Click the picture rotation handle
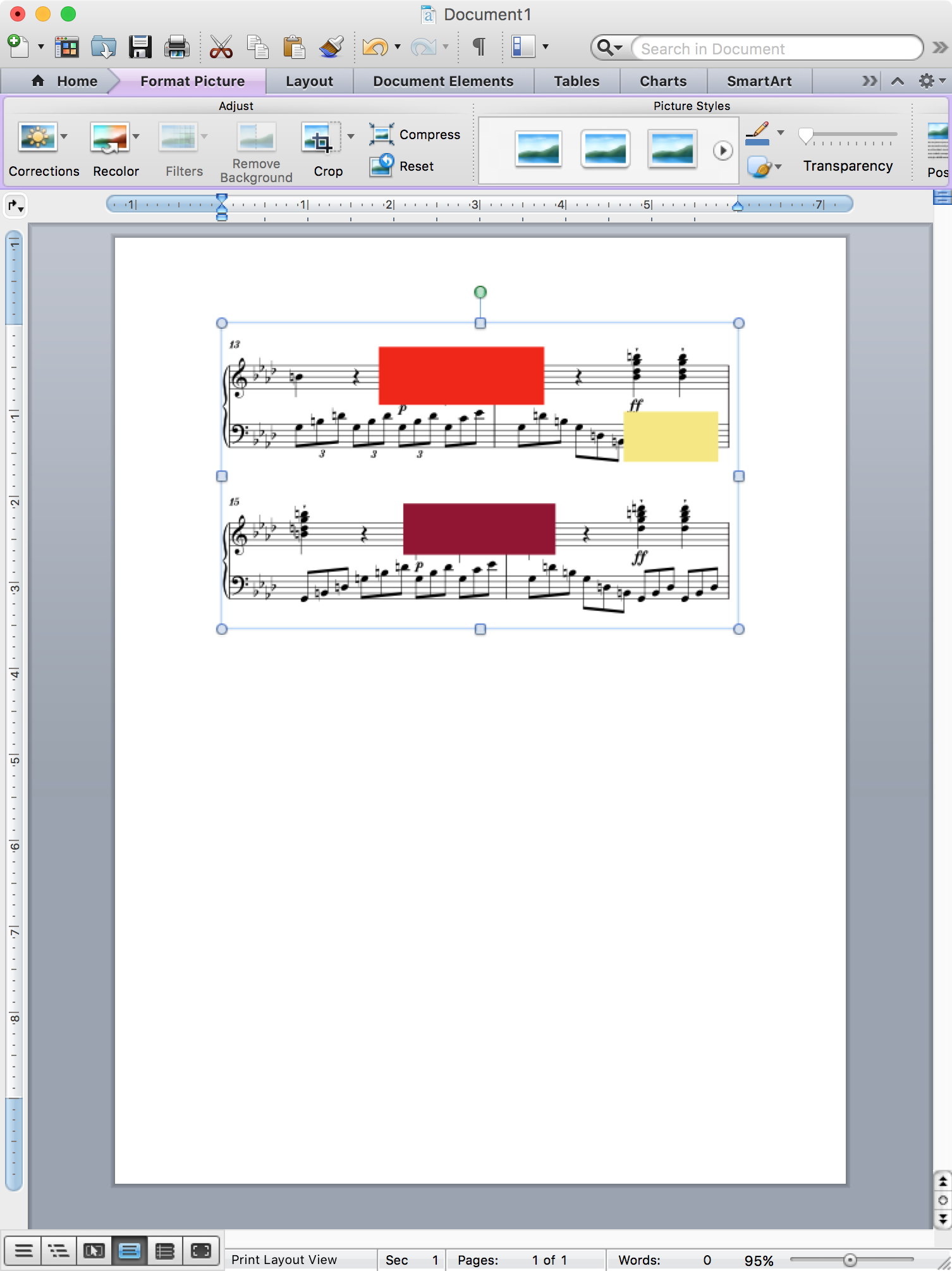Image resolution: width=952 pixels, height=1271 pixels. [480, 292]
